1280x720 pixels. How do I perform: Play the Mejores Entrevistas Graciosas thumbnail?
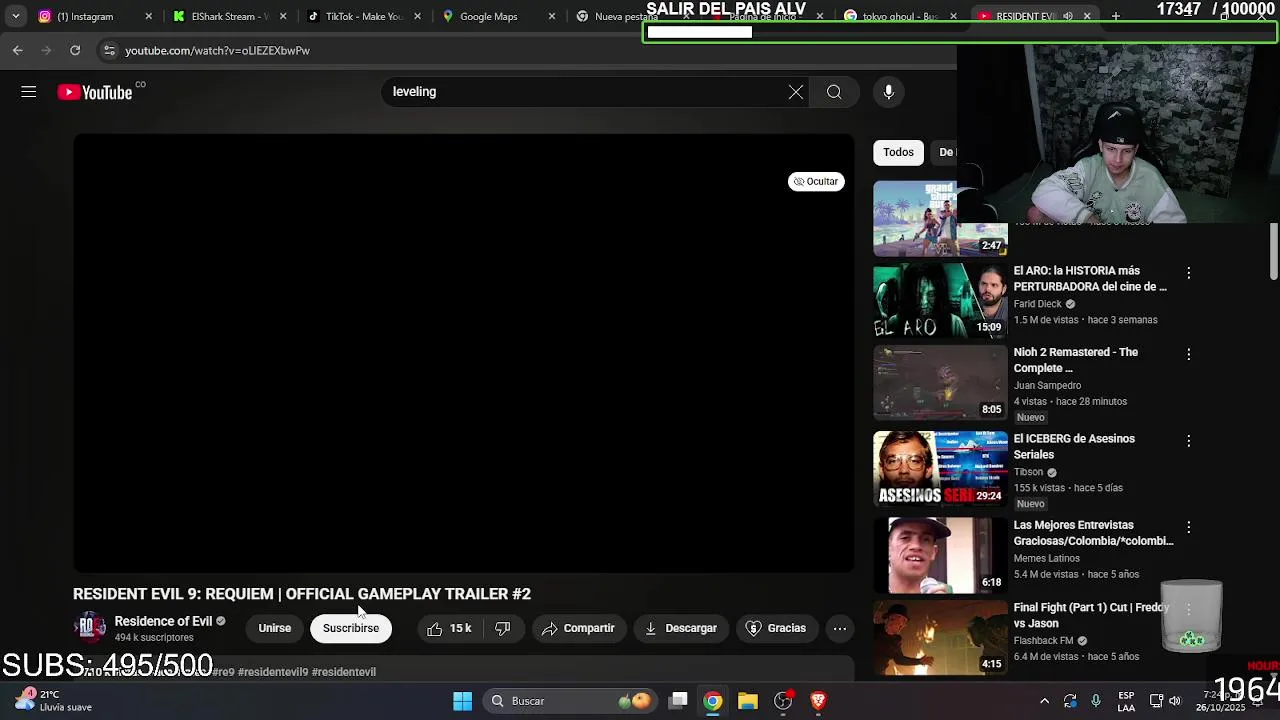940,555
